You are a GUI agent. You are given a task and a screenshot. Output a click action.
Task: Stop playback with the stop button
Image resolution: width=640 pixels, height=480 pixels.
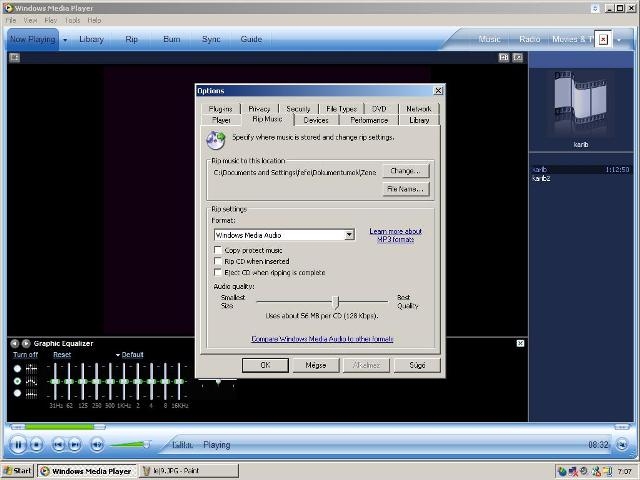[x=36, y=444]
